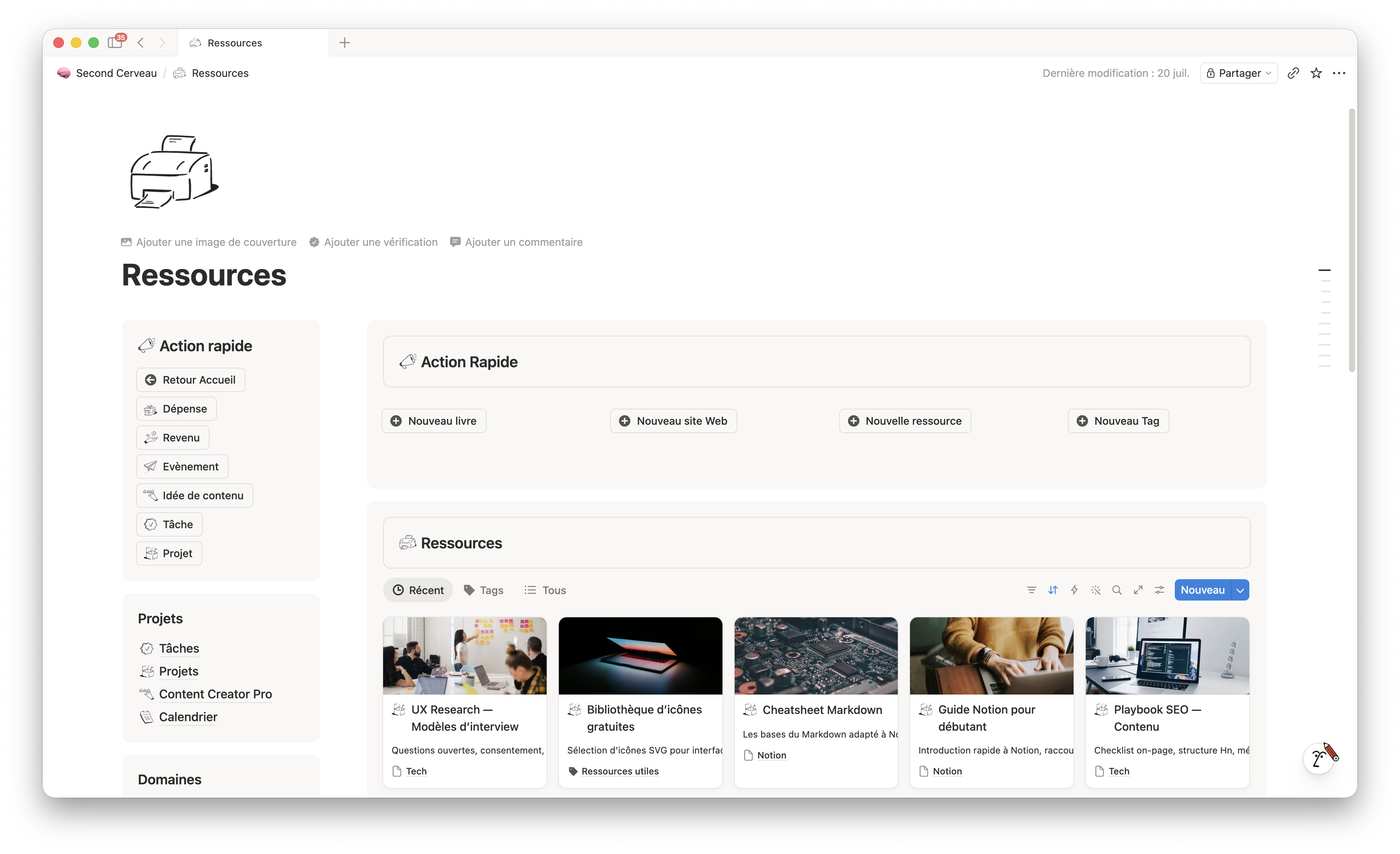
Task: Click page icon of Playbook SEO card
Action: point(1101,710)
